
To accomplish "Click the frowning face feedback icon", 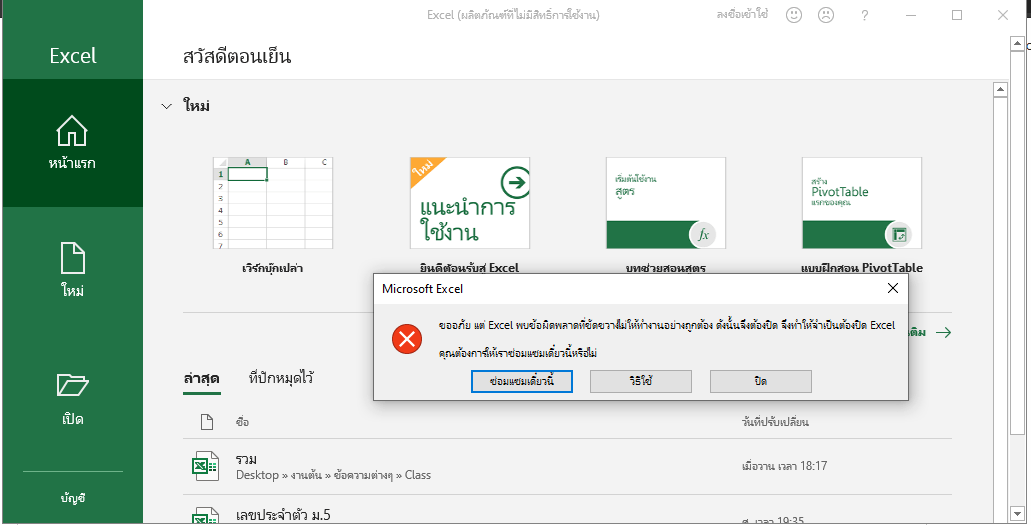I will click(x=826, y=14).
